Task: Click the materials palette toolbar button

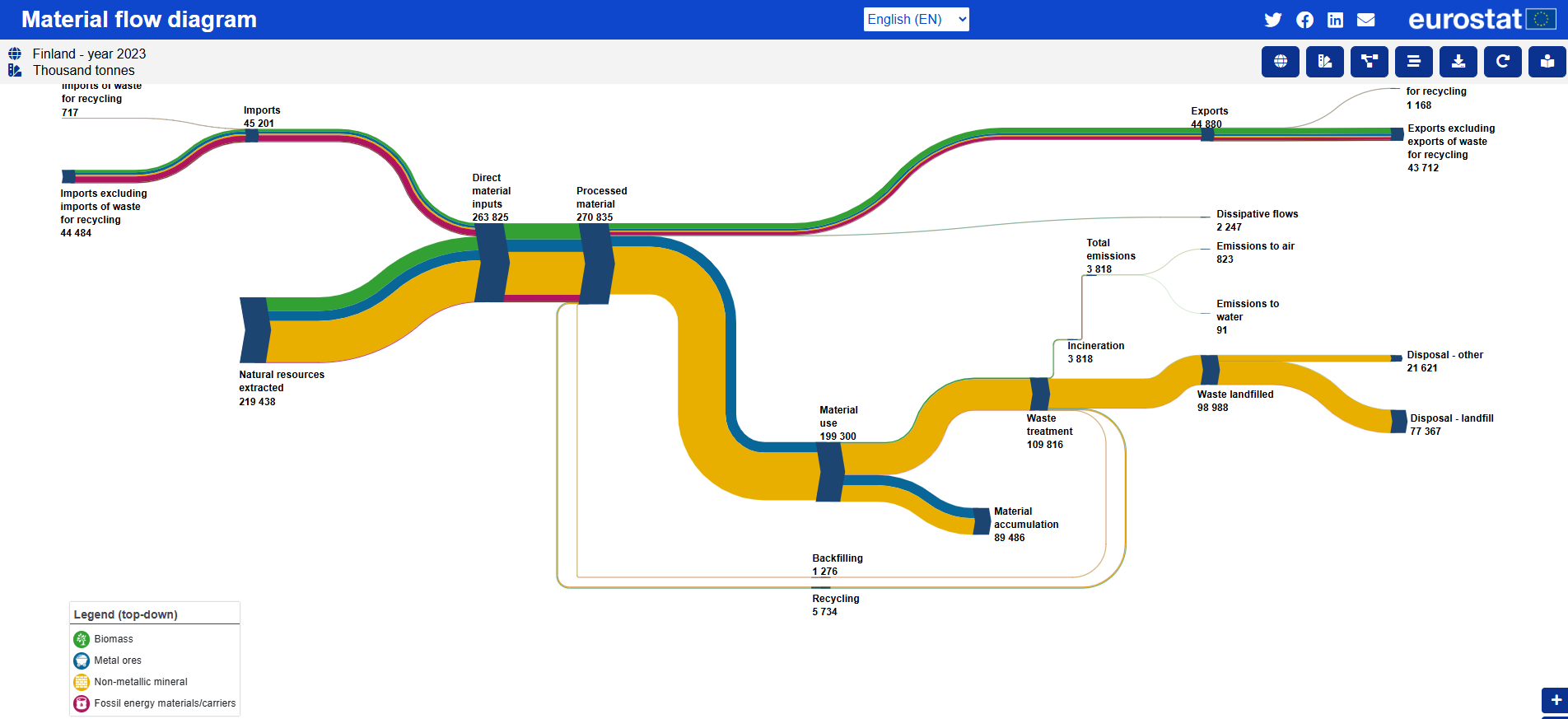Action: tap(1324, 62)
